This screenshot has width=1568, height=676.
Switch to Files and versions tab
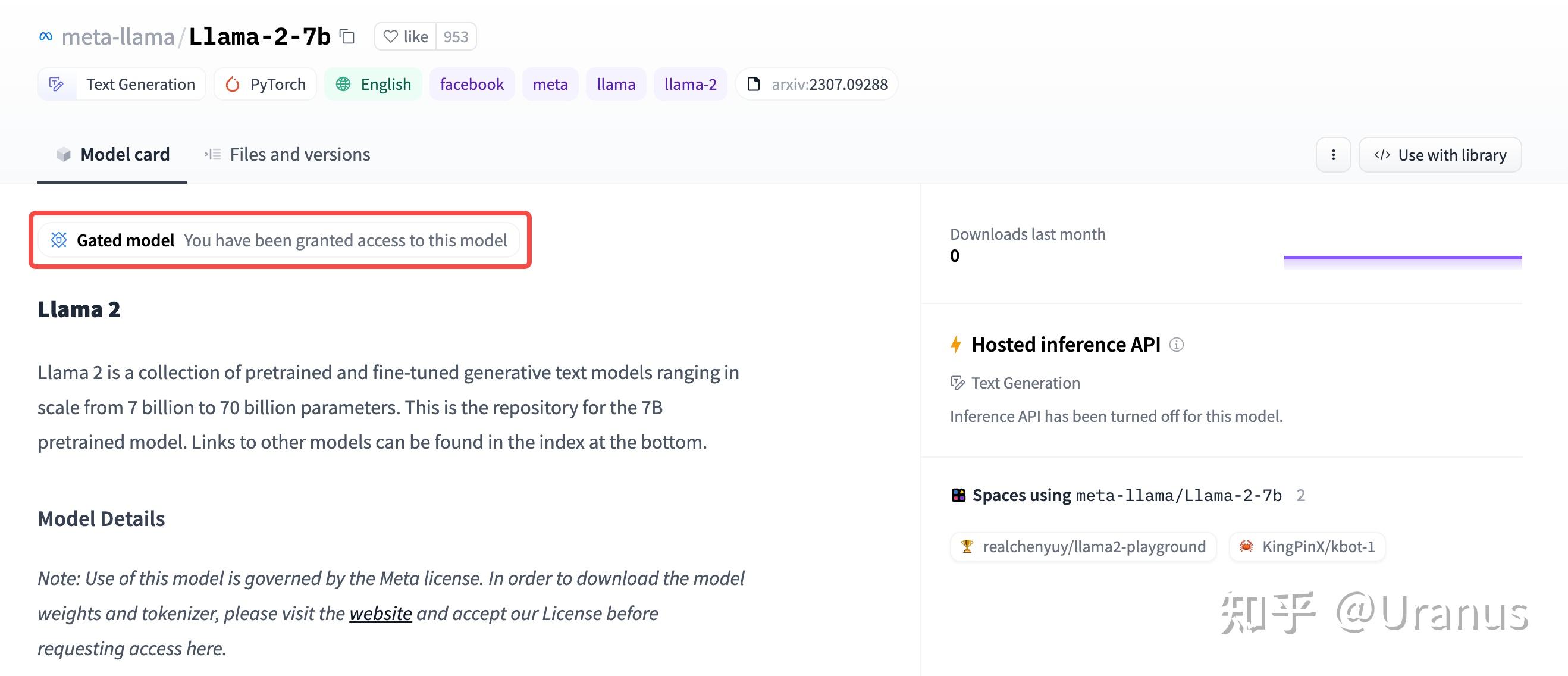coord(287,155)
